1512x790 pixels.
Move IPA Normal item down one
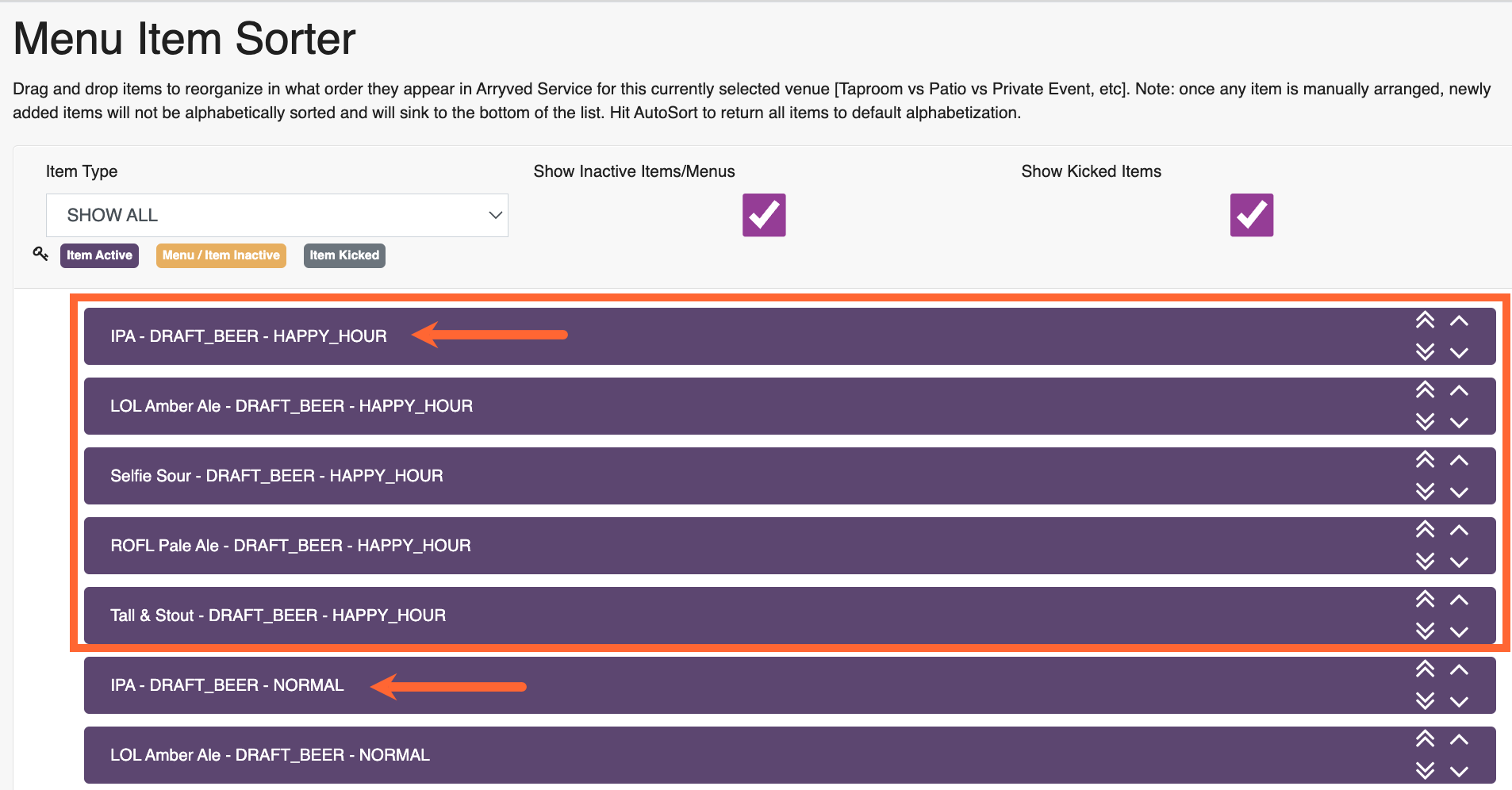[x=1459, y=702]
